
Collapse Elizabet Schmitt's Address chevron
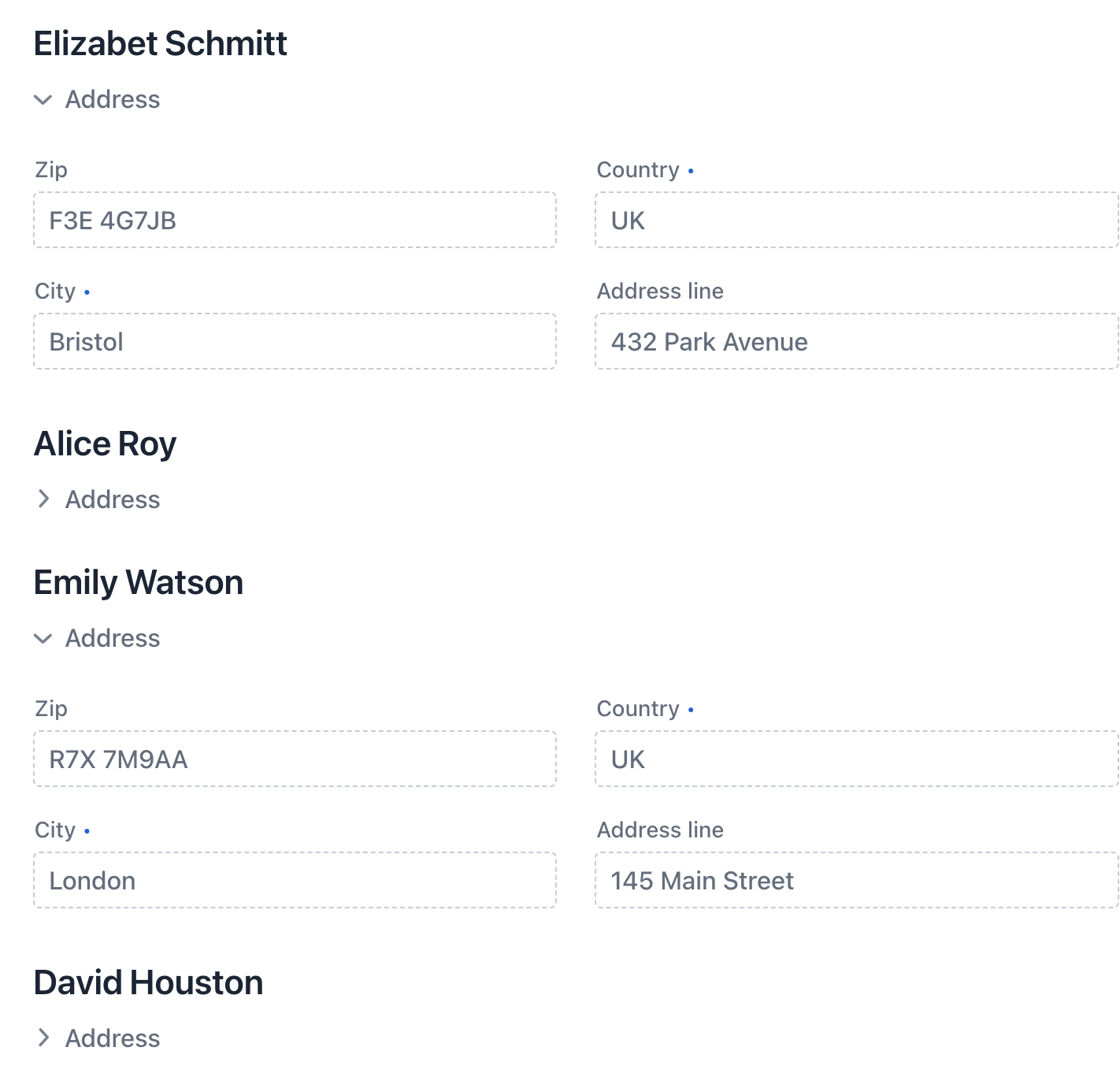(x=43, y=100)
